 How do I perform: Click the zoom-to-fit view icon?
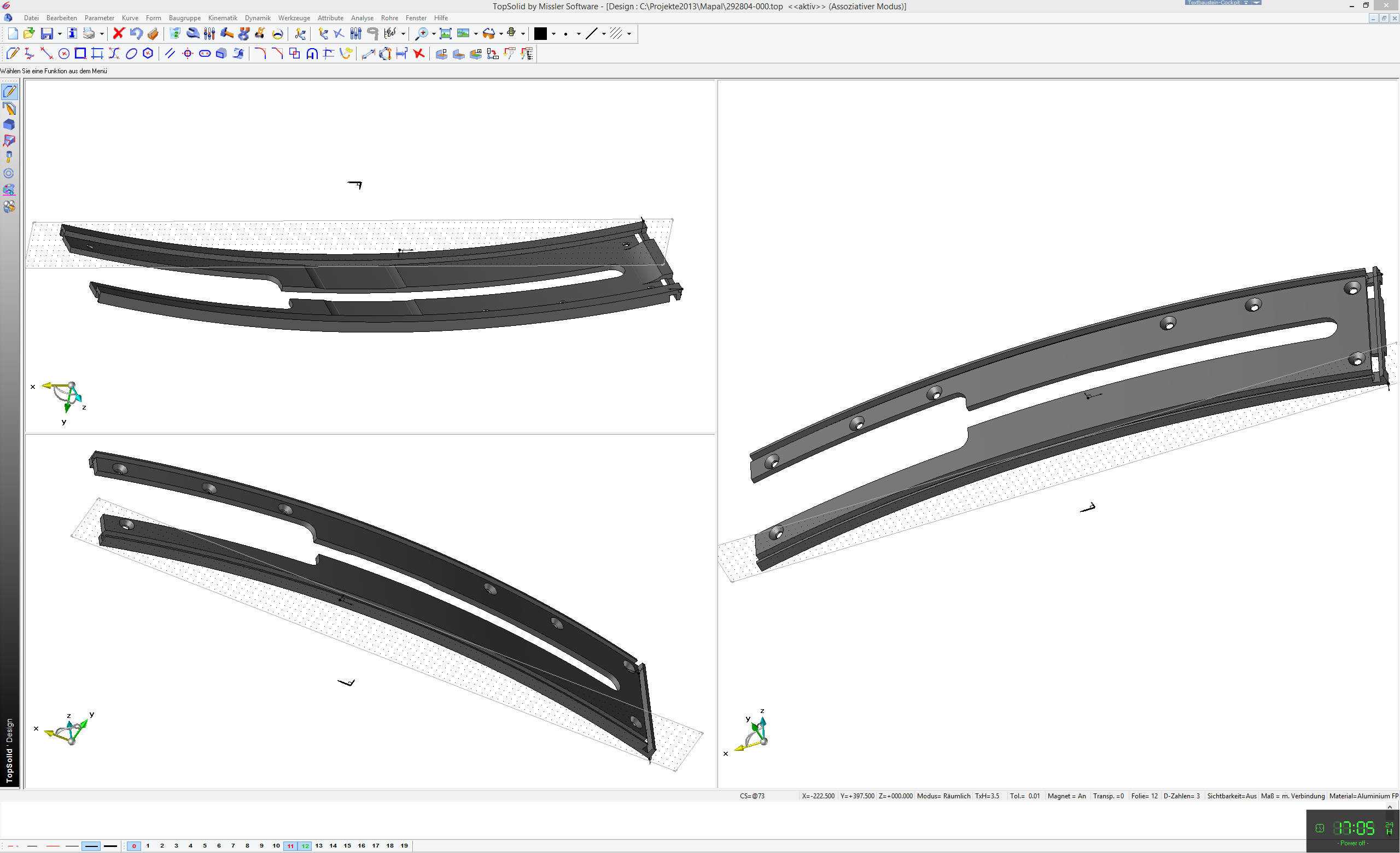(x=446, y=33)
